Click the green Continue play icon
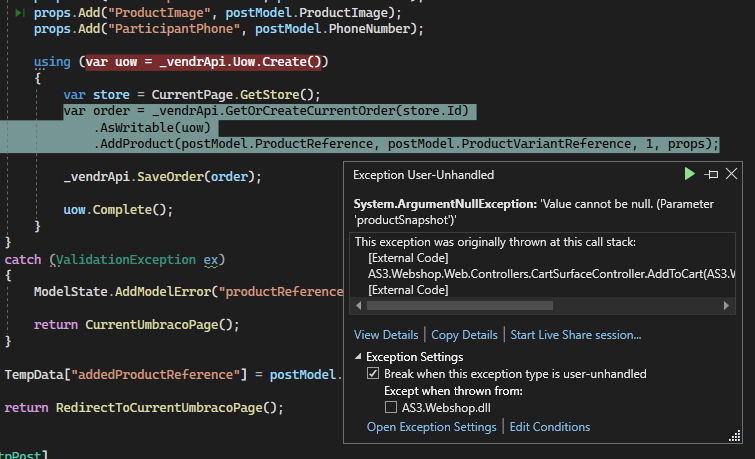Screen dimensions: 755x459 689,174
